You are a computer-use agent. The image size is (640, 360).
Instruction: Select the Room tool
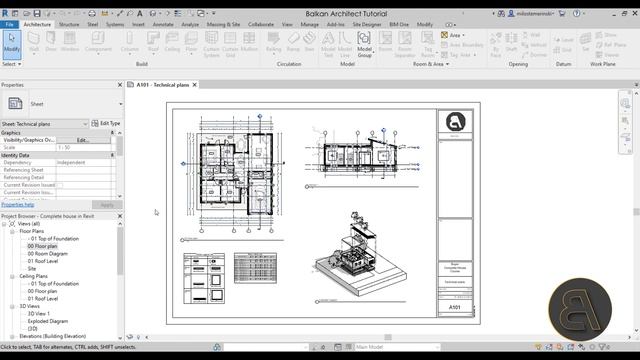point(385,42)
